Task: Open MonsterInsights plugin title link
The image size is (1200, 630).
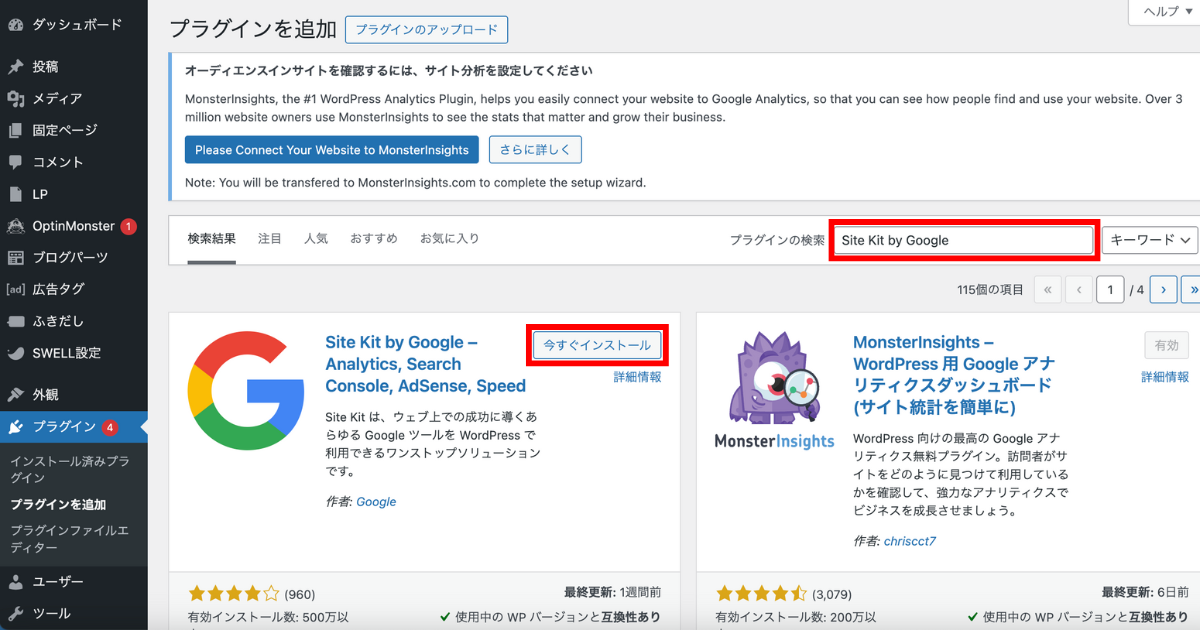Action: click(x=954, y=375)
